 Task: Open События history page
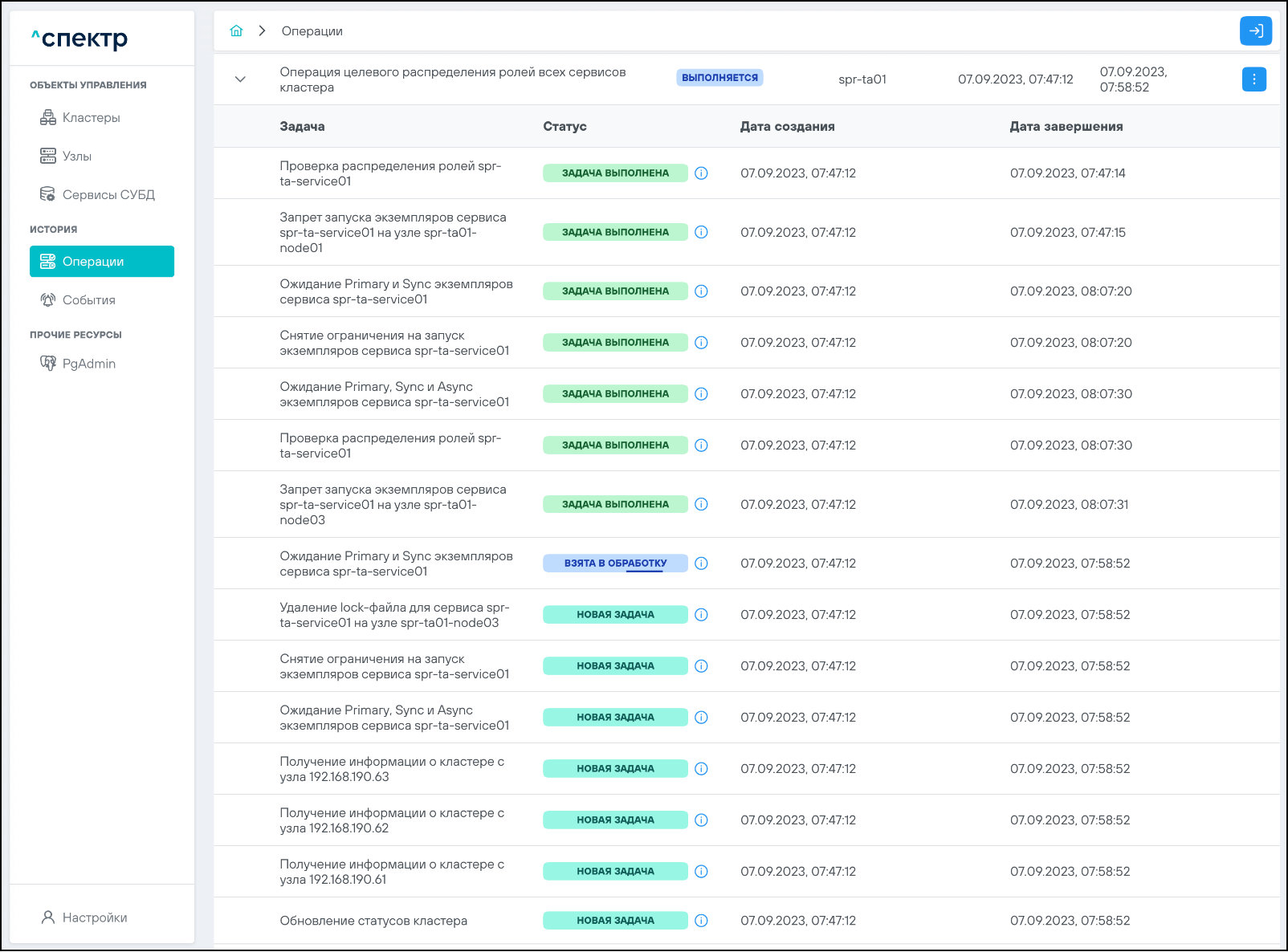point(88,300)
